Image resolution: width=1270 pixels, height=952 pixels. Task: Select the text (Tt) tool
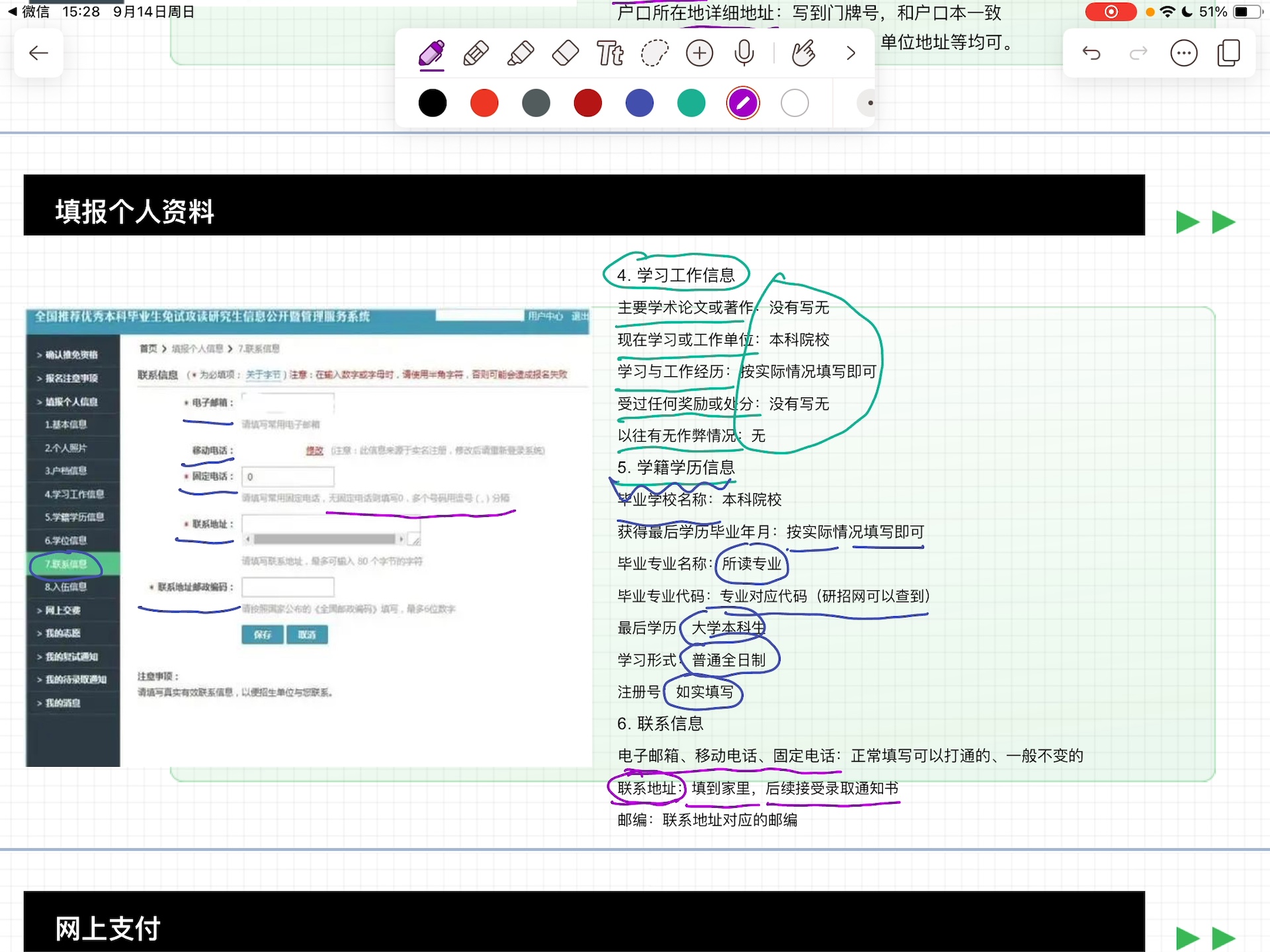[x=610, y=54]
